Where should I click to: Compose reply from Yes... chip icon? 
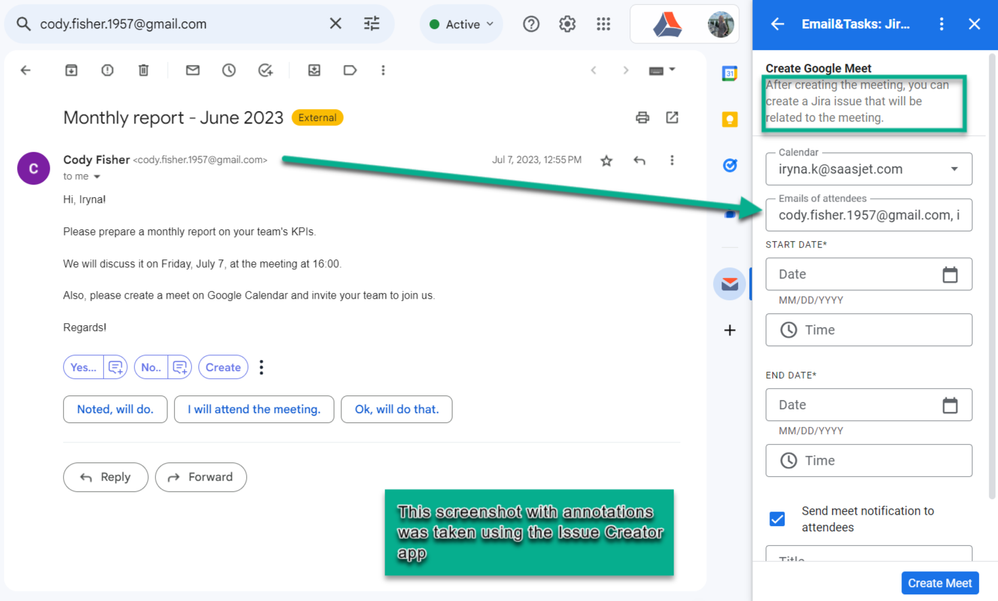(x=115, y=367)
